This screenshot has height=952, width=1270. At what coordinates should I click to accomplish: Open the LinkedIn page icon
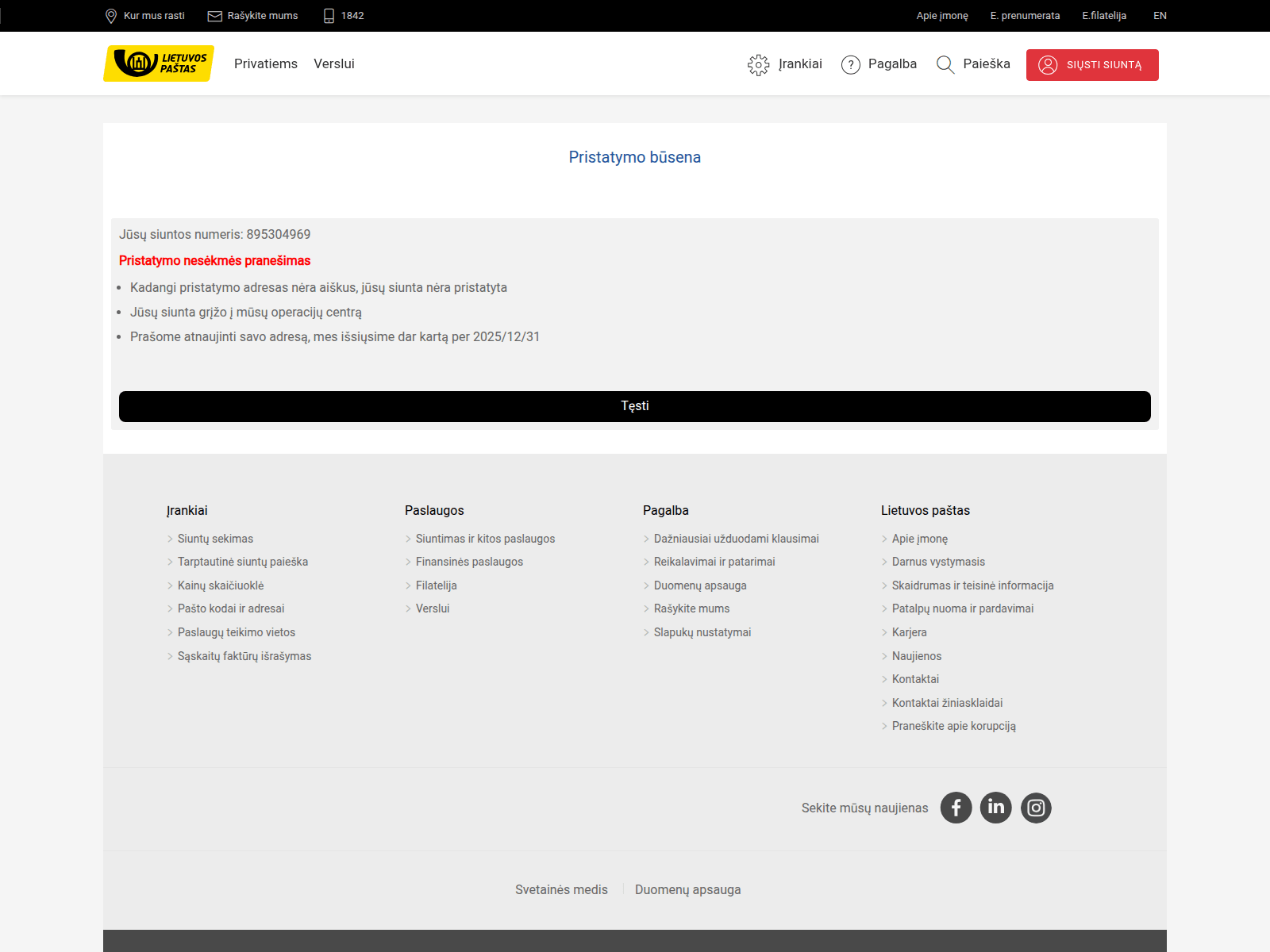(x=996, y=808)
